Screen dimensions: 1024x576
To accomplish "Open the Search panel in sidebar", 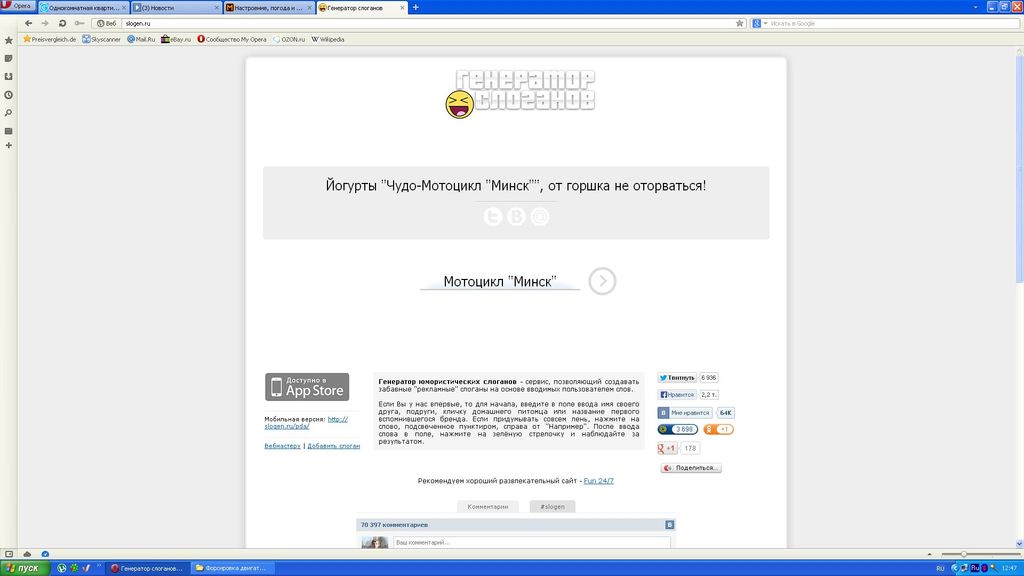I will click(x=8, y=114).
